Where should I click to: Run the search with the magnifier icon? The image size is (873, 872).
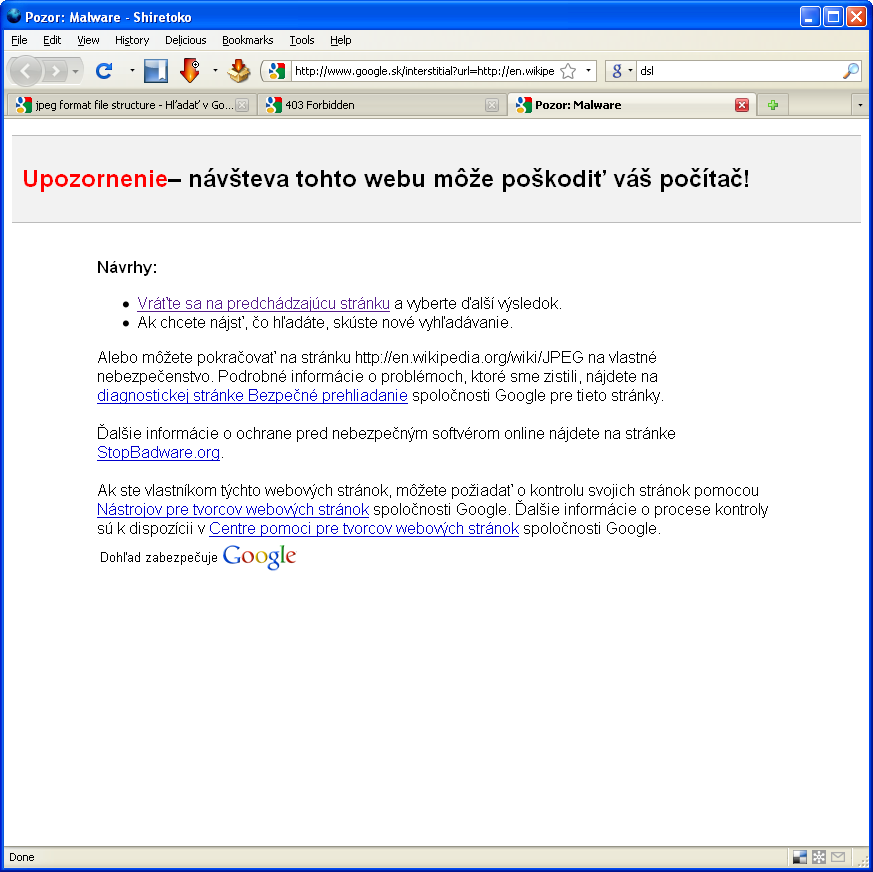pos(850,71)
